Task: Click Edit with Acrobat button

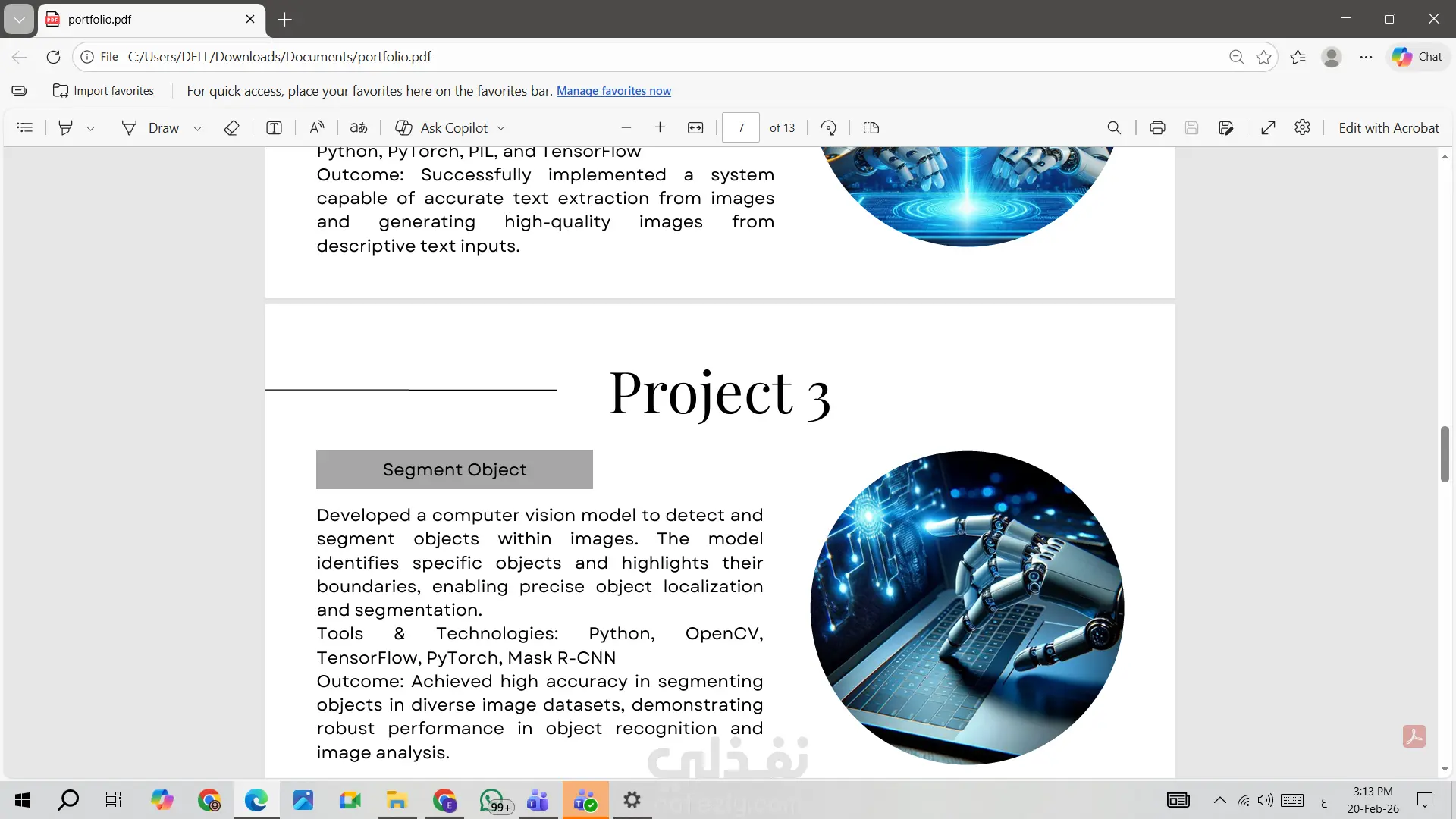Action: point(1389,128)
